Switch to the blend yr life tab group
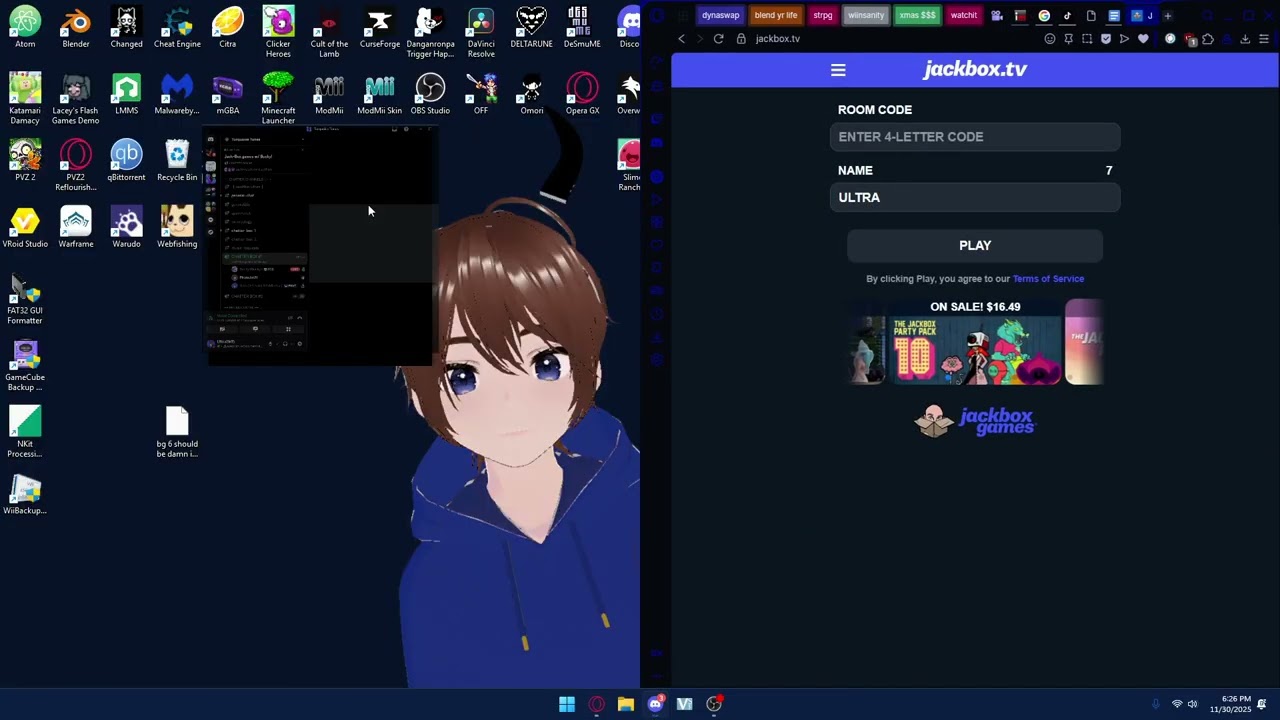The image size is (1280, 720). click(776, 16)
